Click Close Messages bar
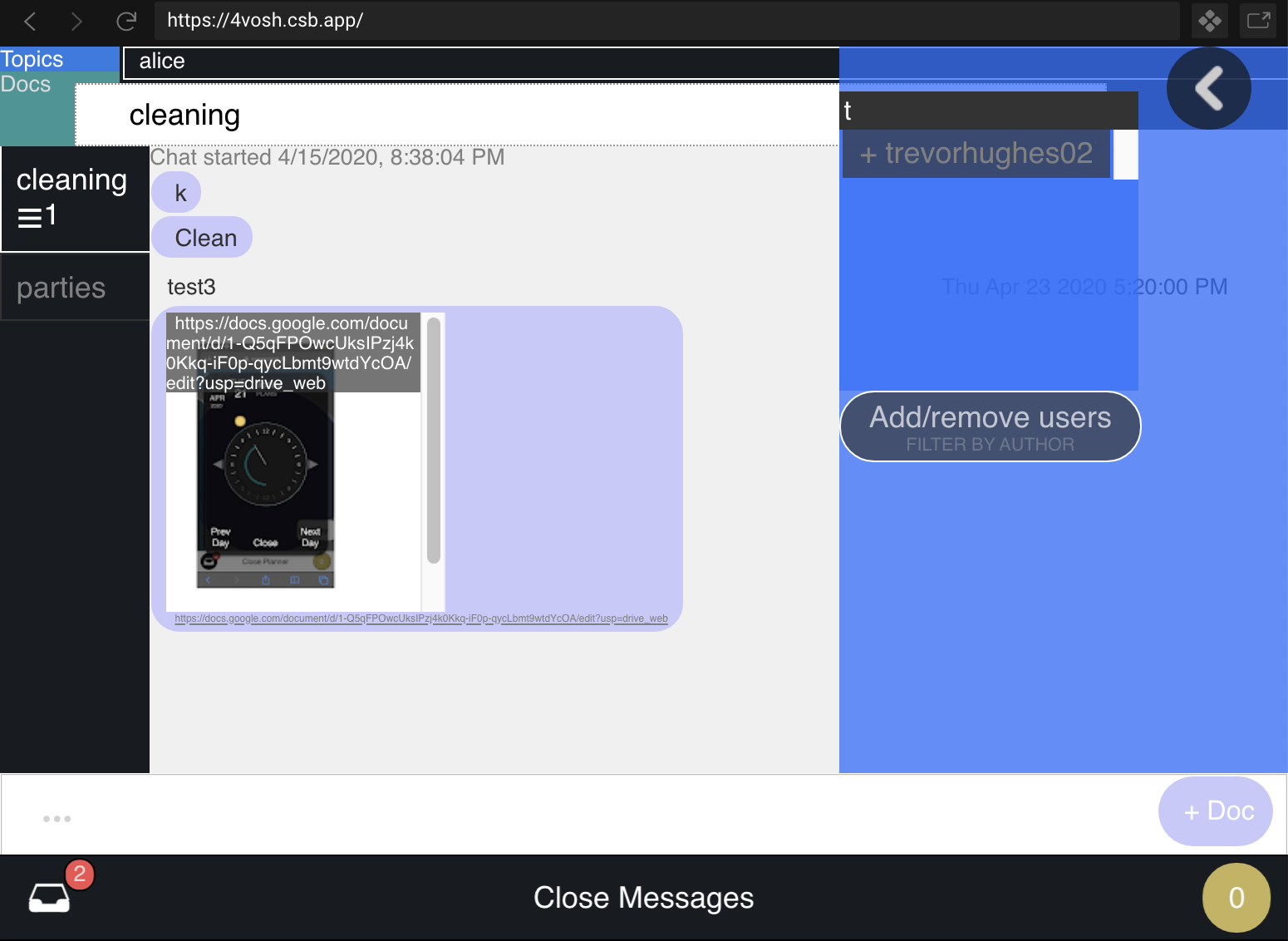Image resolution: width=1288 pixels, height=941 pixels. tap(643, 898)
